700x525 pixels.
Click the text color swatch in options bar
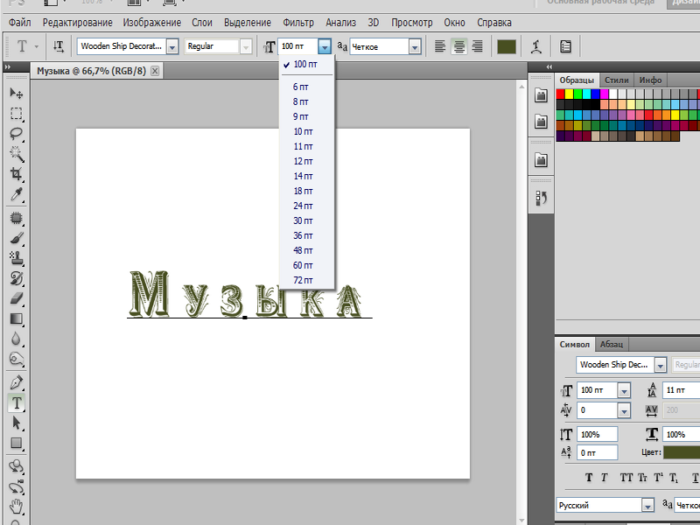pyautogui.click(x=506, y=46)
